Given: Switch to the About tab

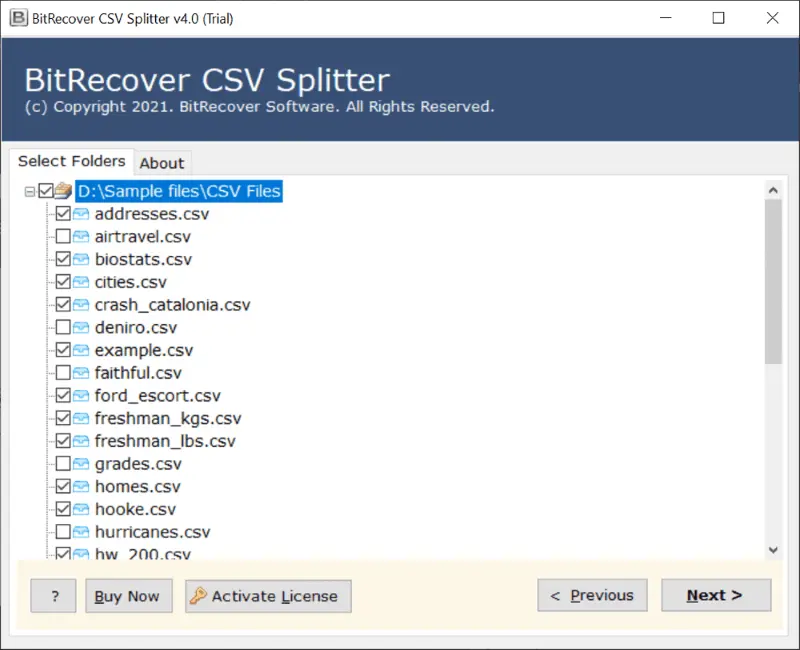Looking at the screenshot, I should pyautogui.click(x=161, y=163).
